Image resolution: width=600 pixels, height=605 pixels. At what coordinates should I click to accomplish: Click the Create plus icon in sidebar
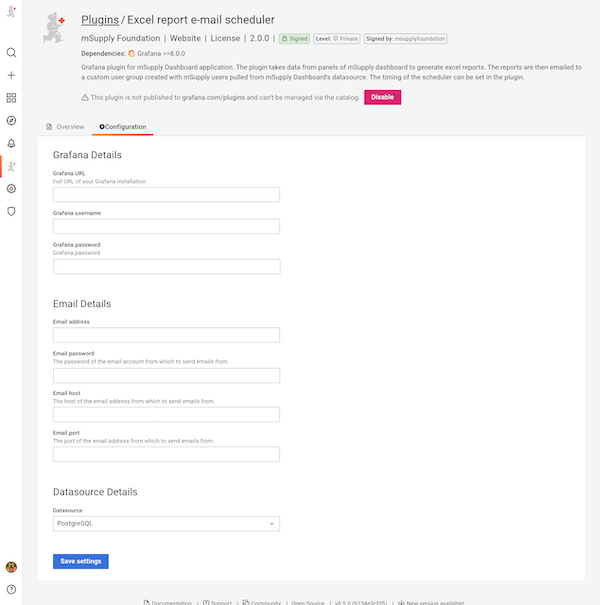[11, 75]
